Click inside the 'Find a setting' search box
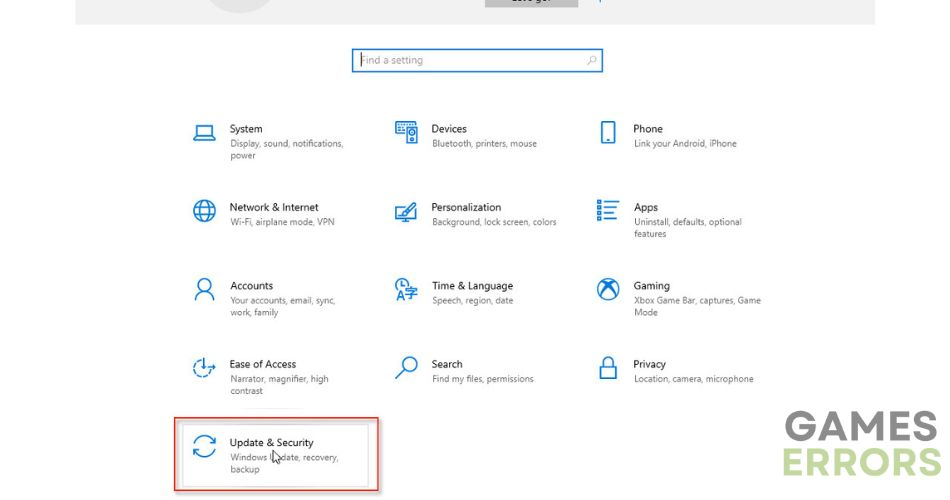 point(470,61)
